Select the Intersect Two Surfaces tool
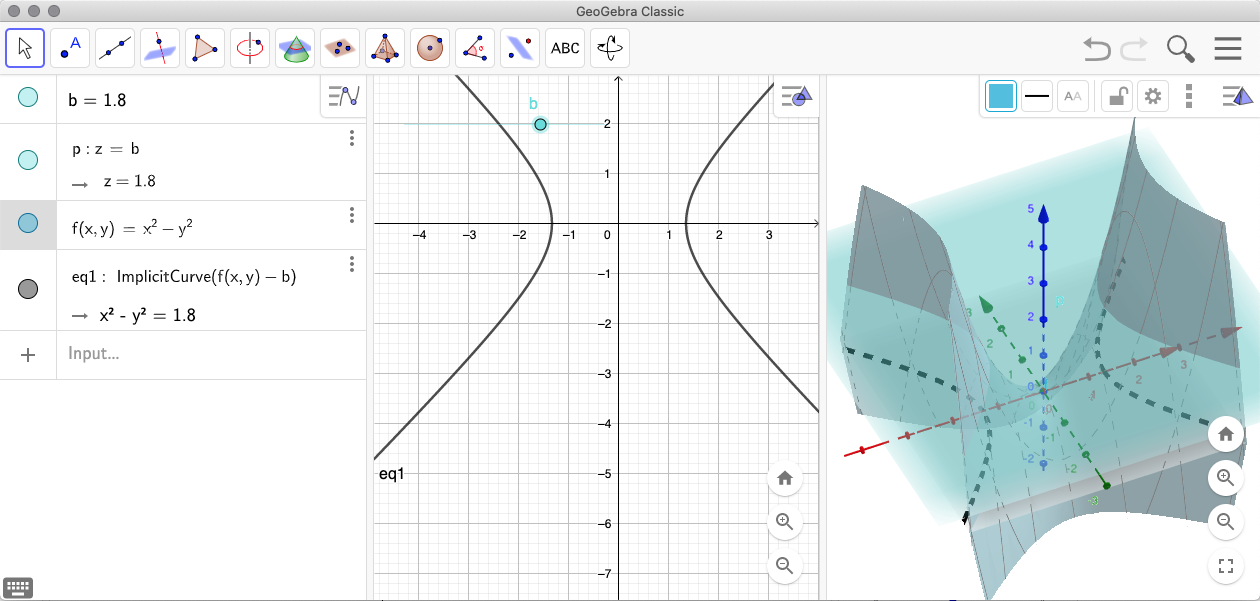Screen dimensions: 1260x601 pos(295,47)
